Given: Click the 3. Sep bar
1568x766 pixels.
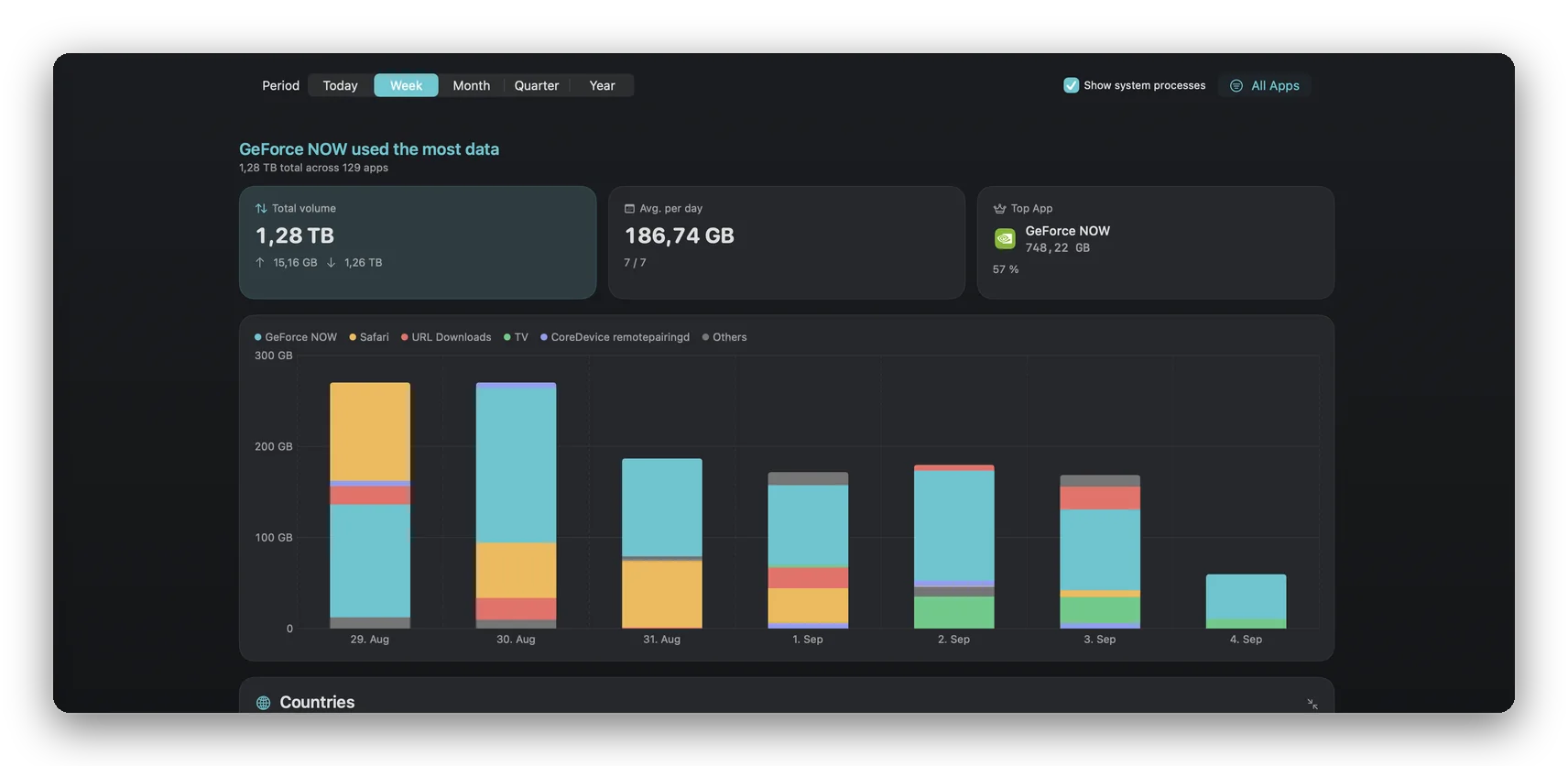Looking at the screenshot, I should [x=1100, y=552].
